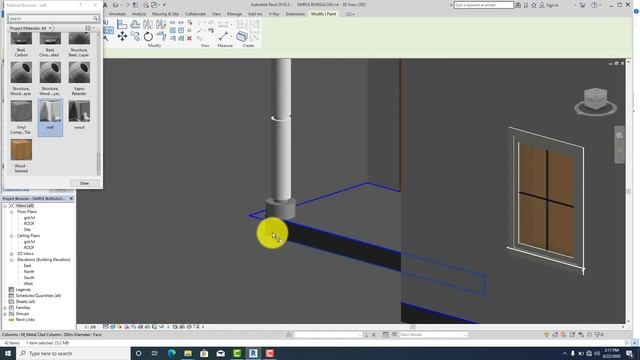Select Sheets (all) in the Project Browser

(25, 302)
